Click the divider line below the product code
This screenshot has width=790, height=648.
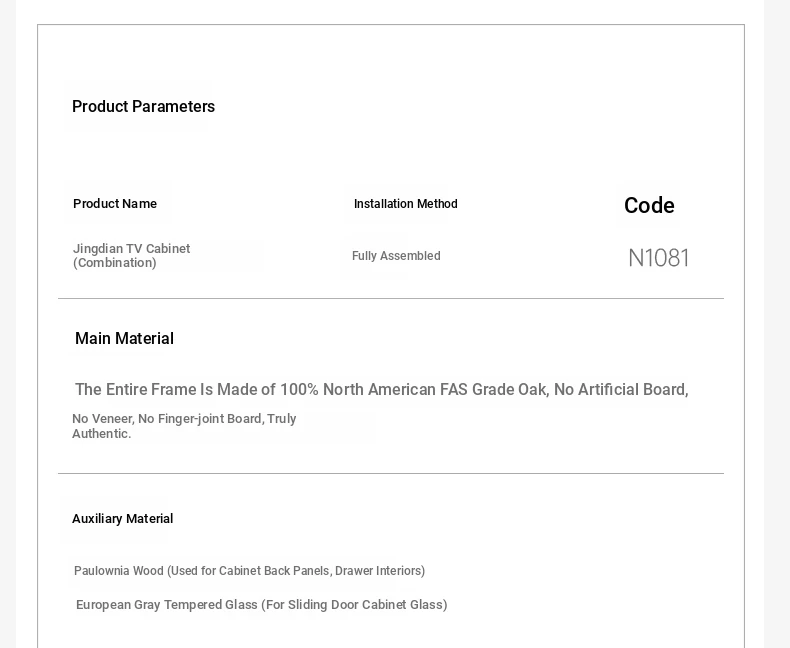click(x=391, y=298)
